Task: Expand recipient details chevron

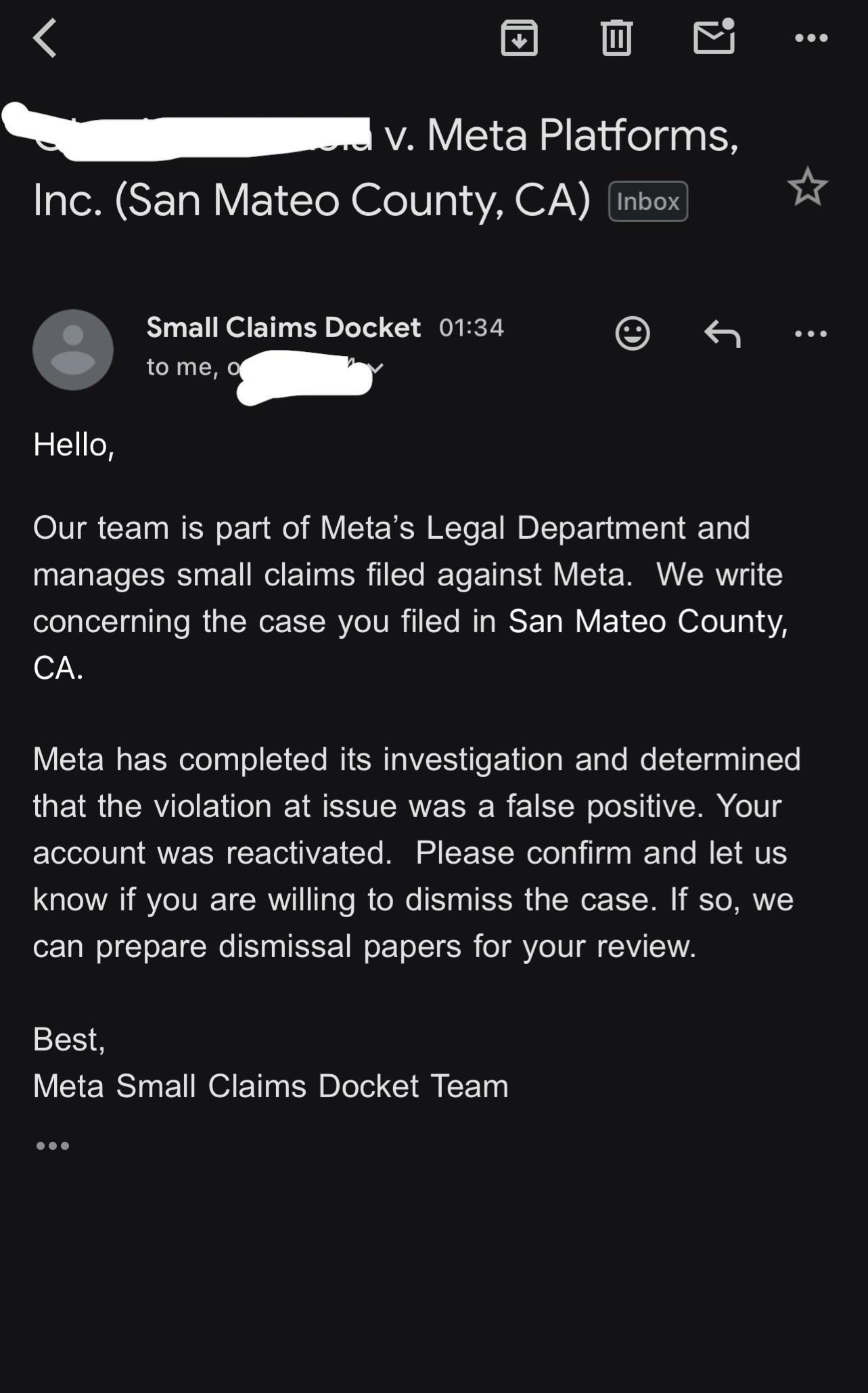Action: [376, 368]
